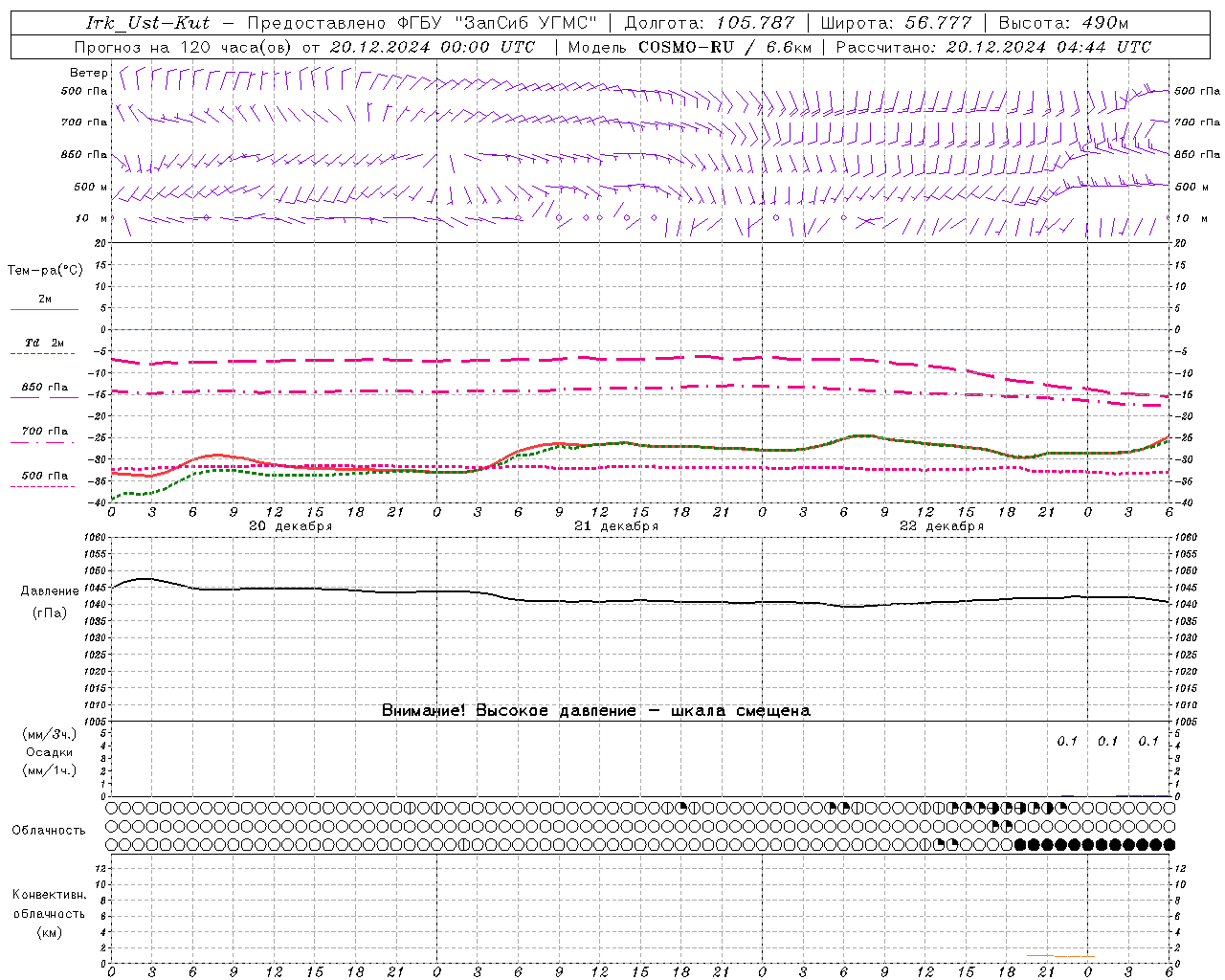
Task: Click the (гПа) unit label under Давление
Action: [50, 613]
